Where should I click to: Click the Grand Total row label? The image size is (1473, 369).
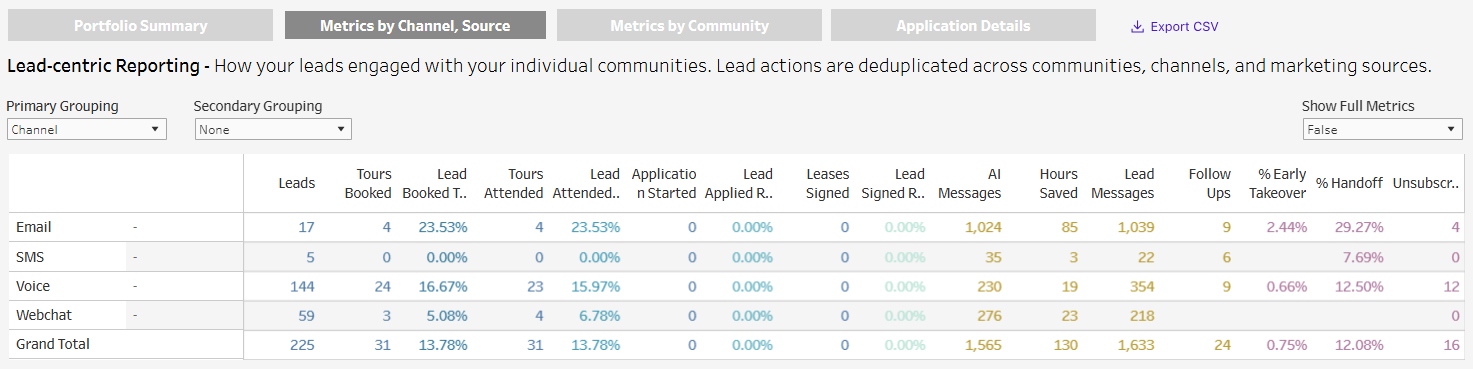click(x=53, y=344)
